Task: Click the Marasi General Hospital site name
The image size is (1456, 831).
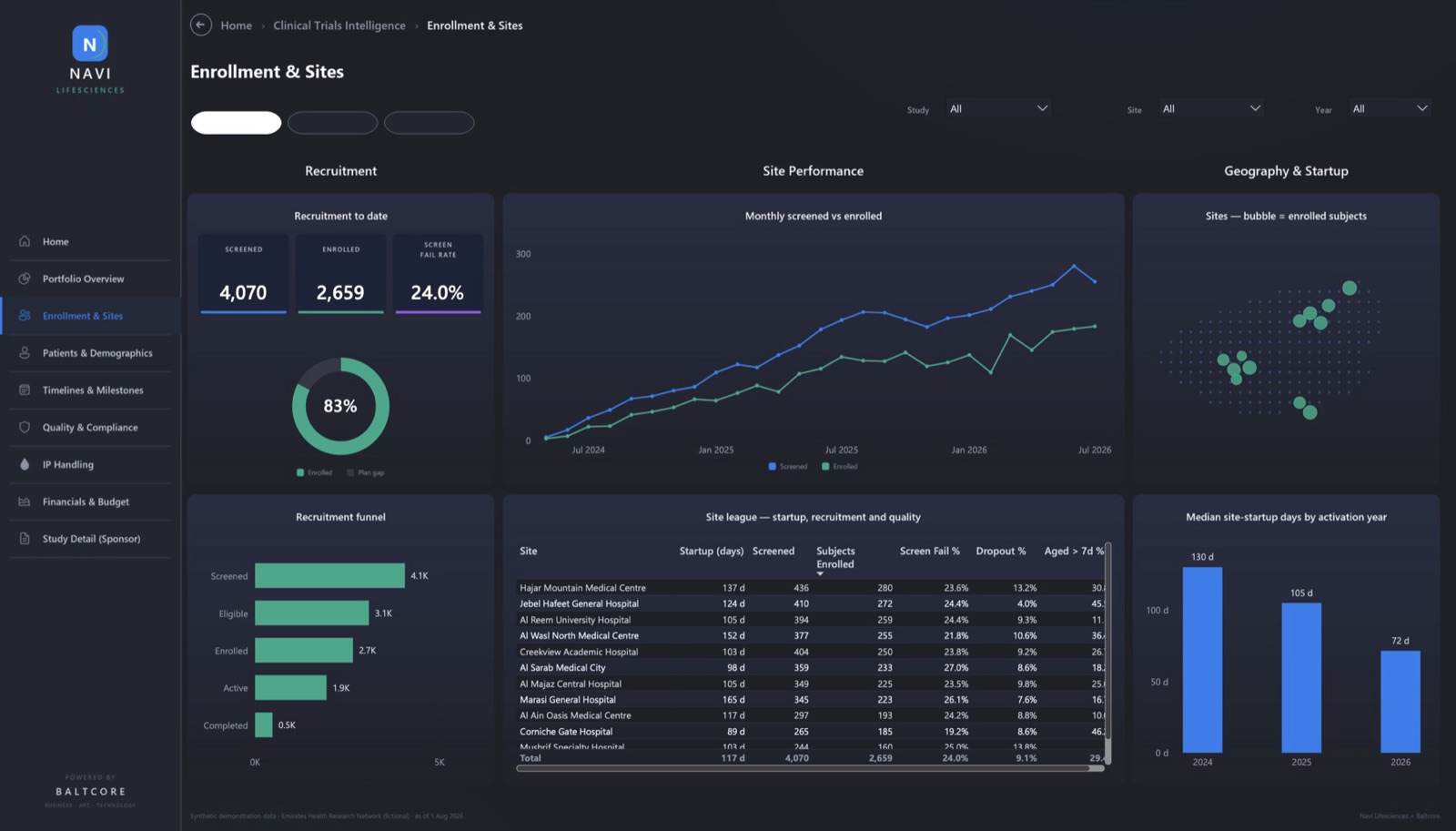Action: 568,700
